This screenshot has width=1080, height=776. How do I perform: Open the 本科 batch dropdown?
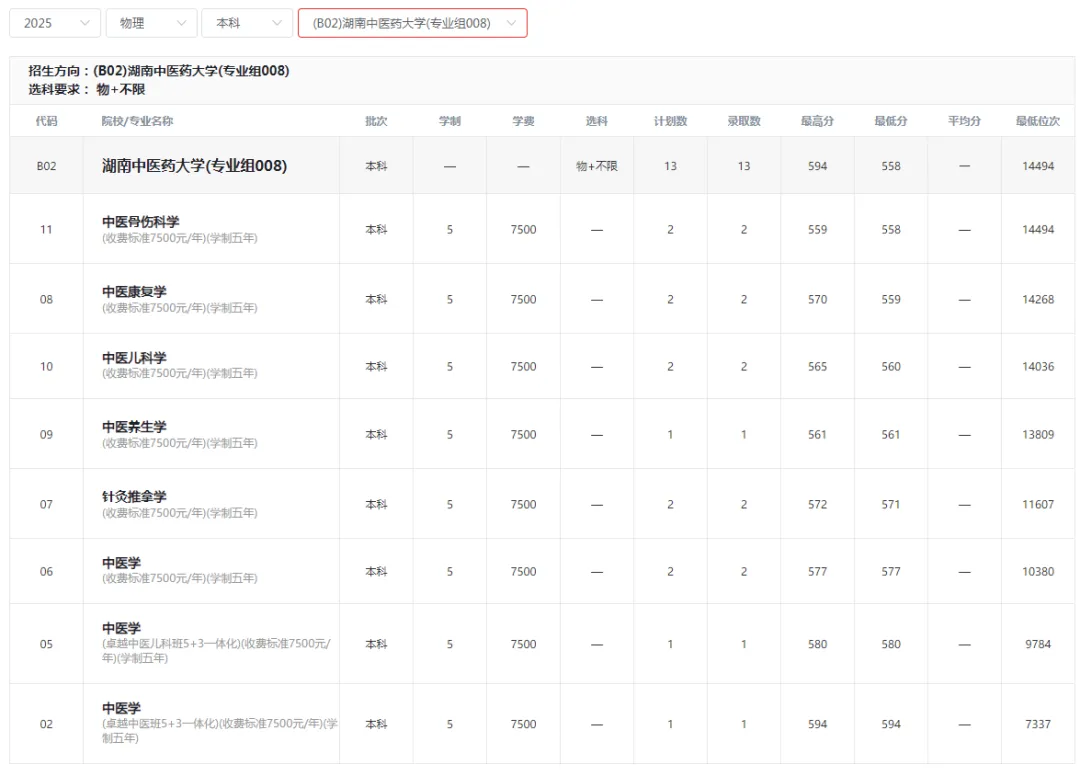[247, 23]
